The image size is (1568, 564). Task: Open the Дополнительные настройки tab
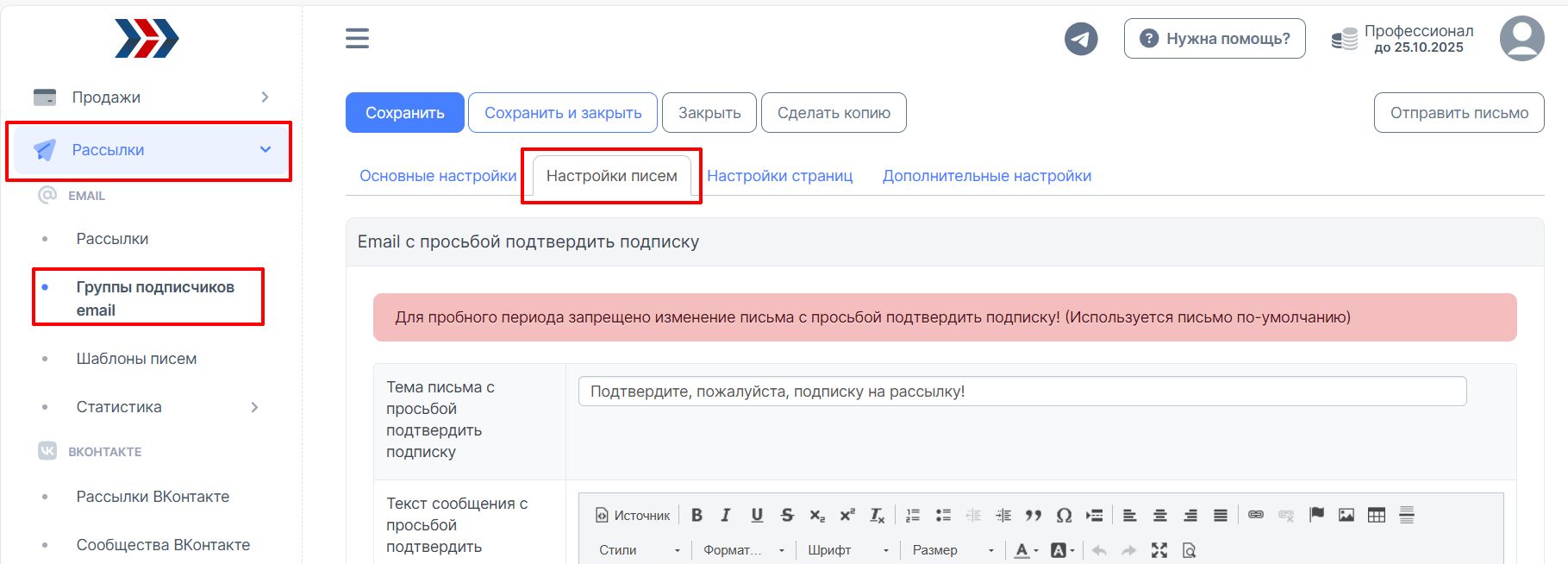pos(987,176)
